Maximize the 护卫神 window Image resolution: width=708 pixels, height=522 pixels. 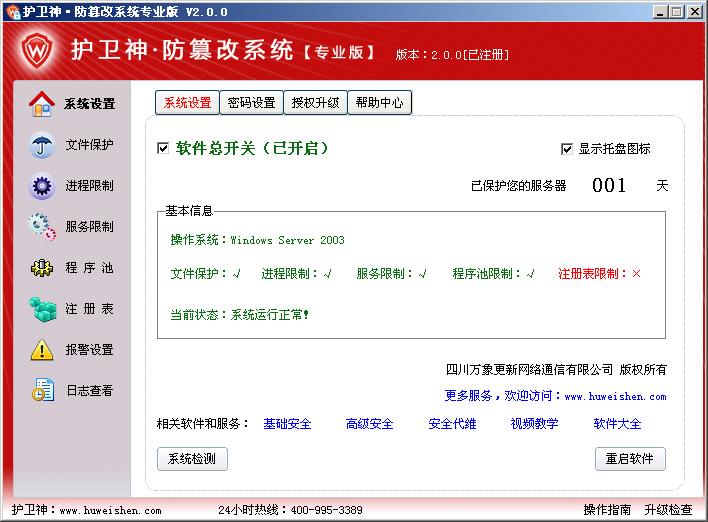pos(677,12)
